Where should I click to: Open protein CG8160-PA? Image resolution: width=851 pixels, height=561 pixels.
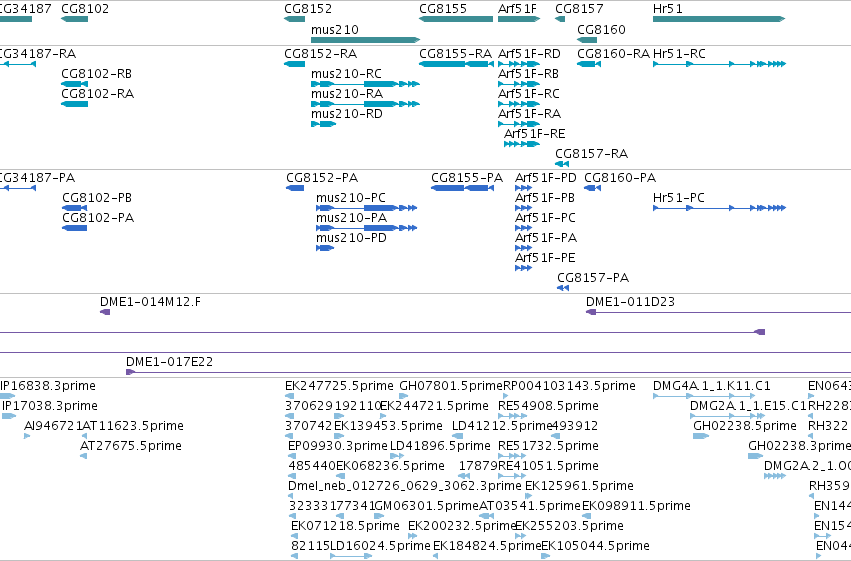(x=620, y=178)
